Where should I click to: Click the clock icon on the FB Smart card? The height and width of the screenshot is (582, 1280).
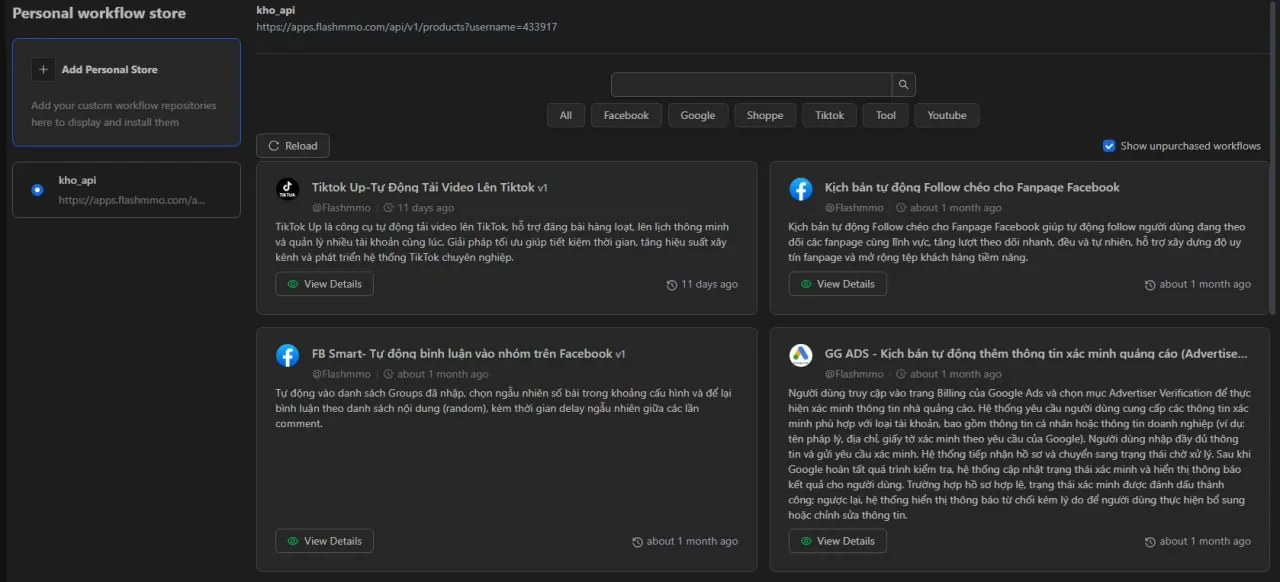pos(637,541)
